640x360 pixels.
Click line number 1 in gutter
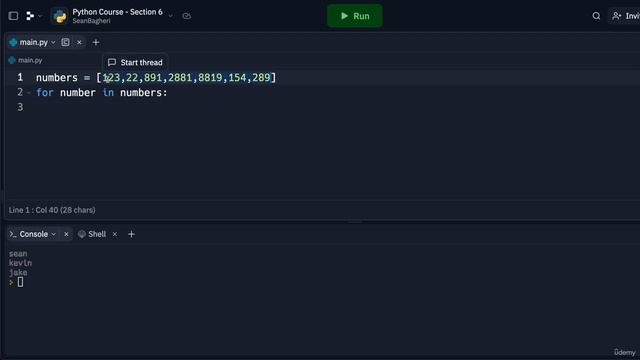coord(20,77)
